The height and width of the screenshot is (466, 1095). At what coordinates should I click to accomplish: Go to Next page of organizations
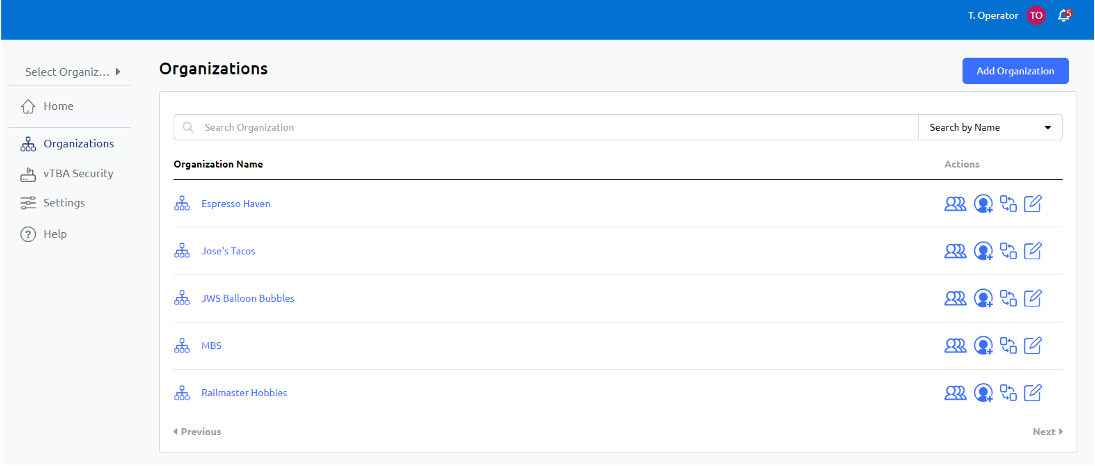1048,432
